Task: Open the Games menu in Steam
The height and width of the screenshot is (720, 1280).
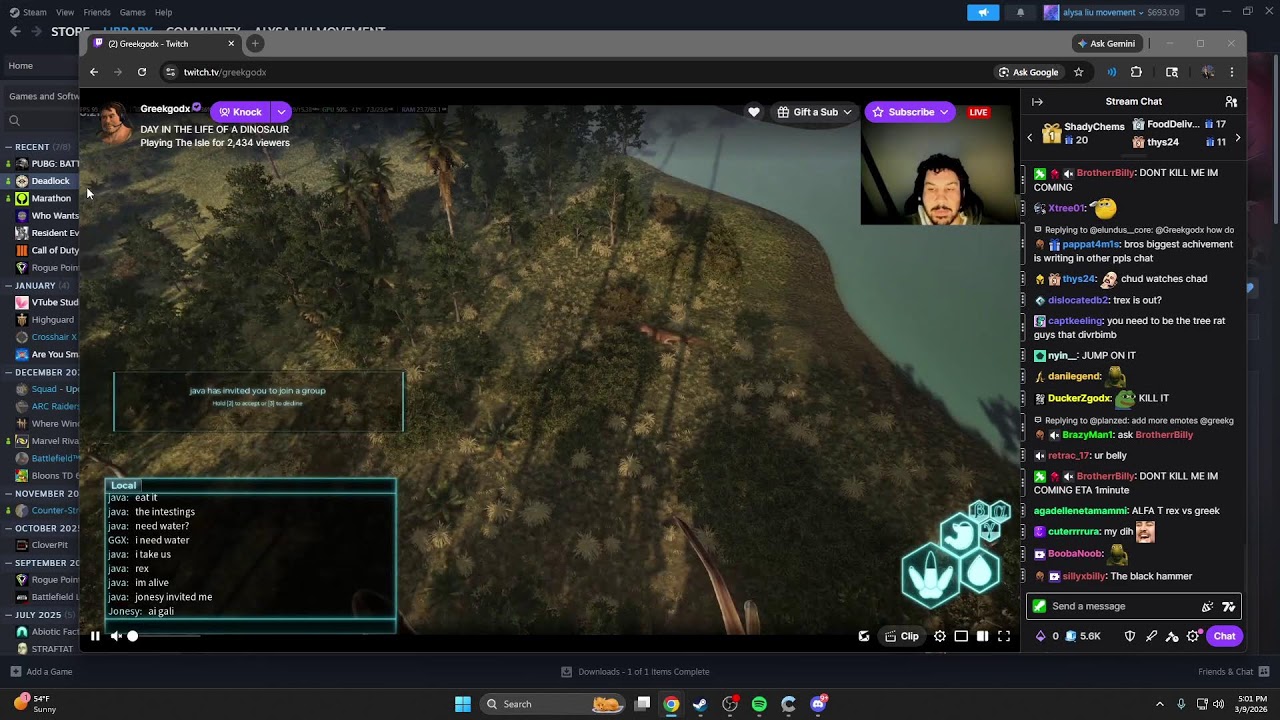Action: click(133, 12)
